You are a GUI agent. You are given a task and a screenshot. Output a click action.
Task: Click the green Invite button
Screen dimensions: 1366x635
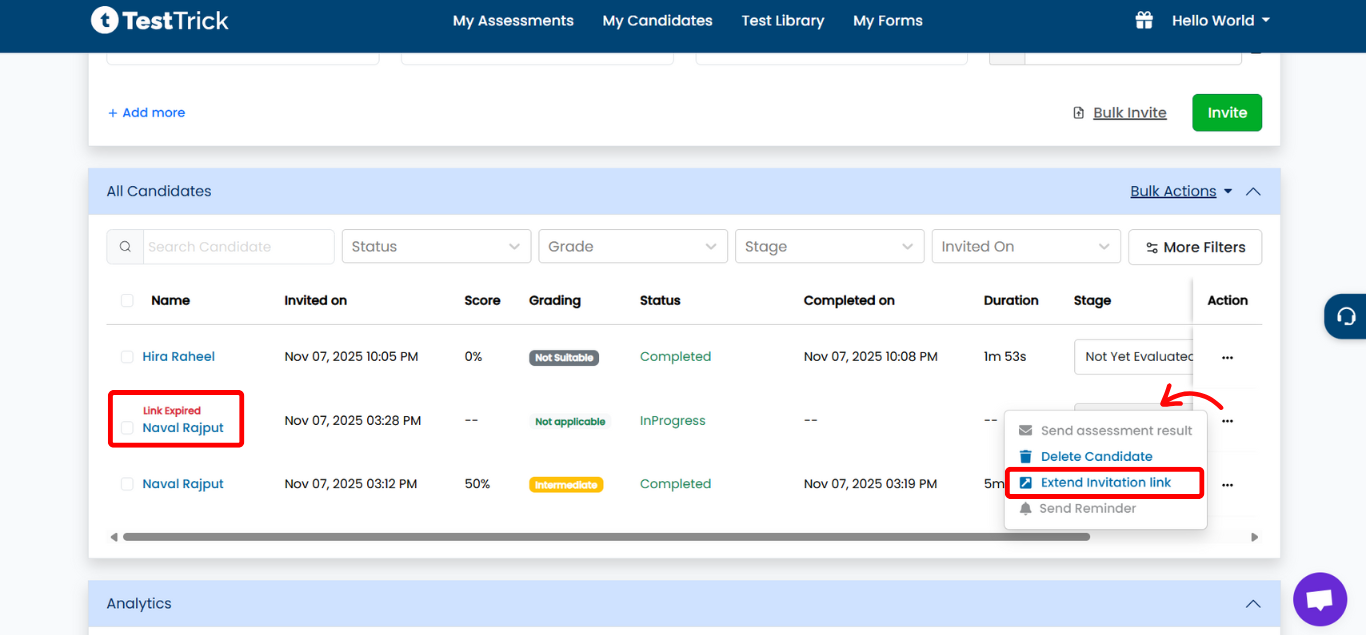coord(1227,113)
